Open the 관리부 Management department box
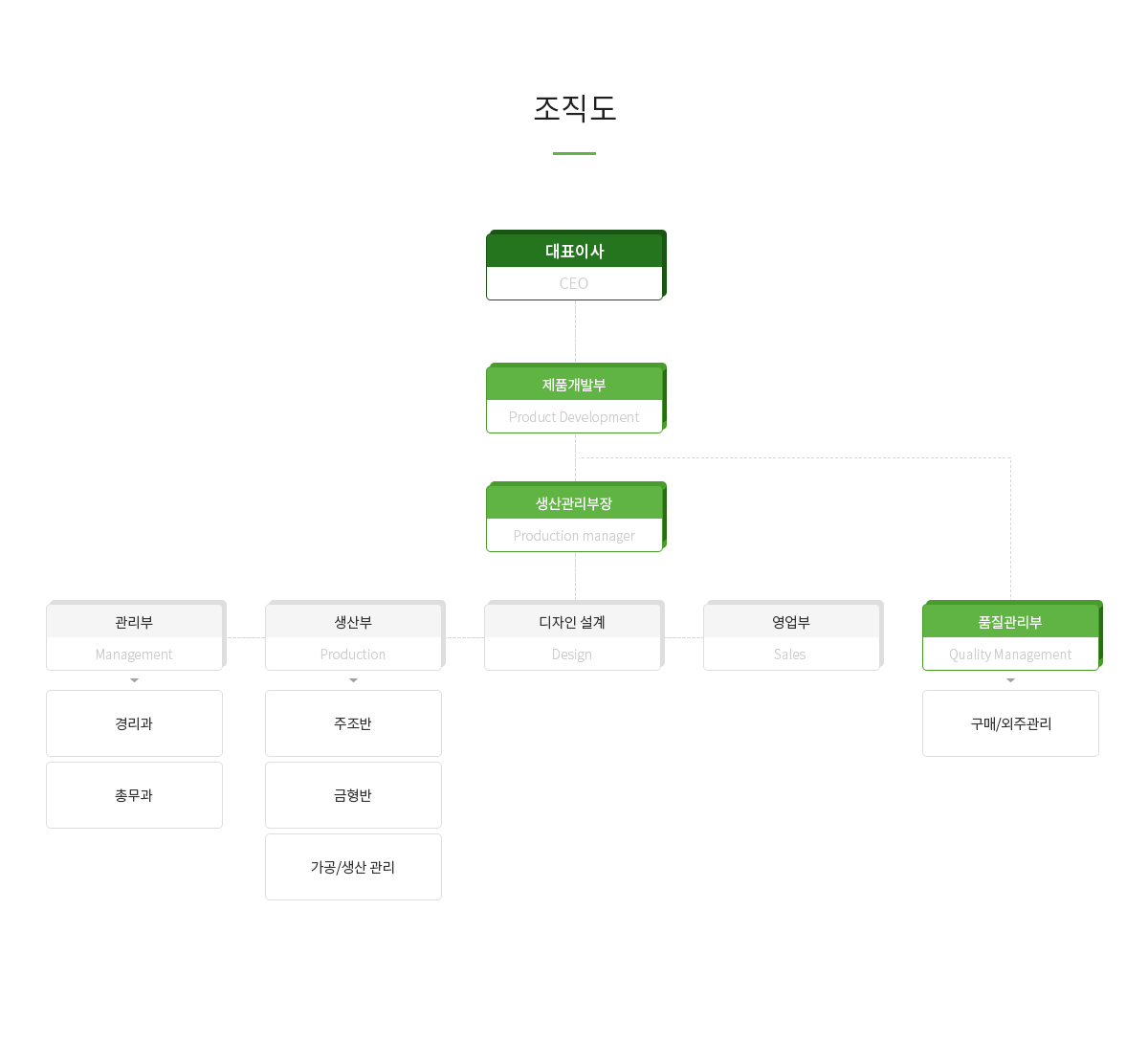Image resolution: width=1148 pixels, height=1043 pixels. coord(134,636)
